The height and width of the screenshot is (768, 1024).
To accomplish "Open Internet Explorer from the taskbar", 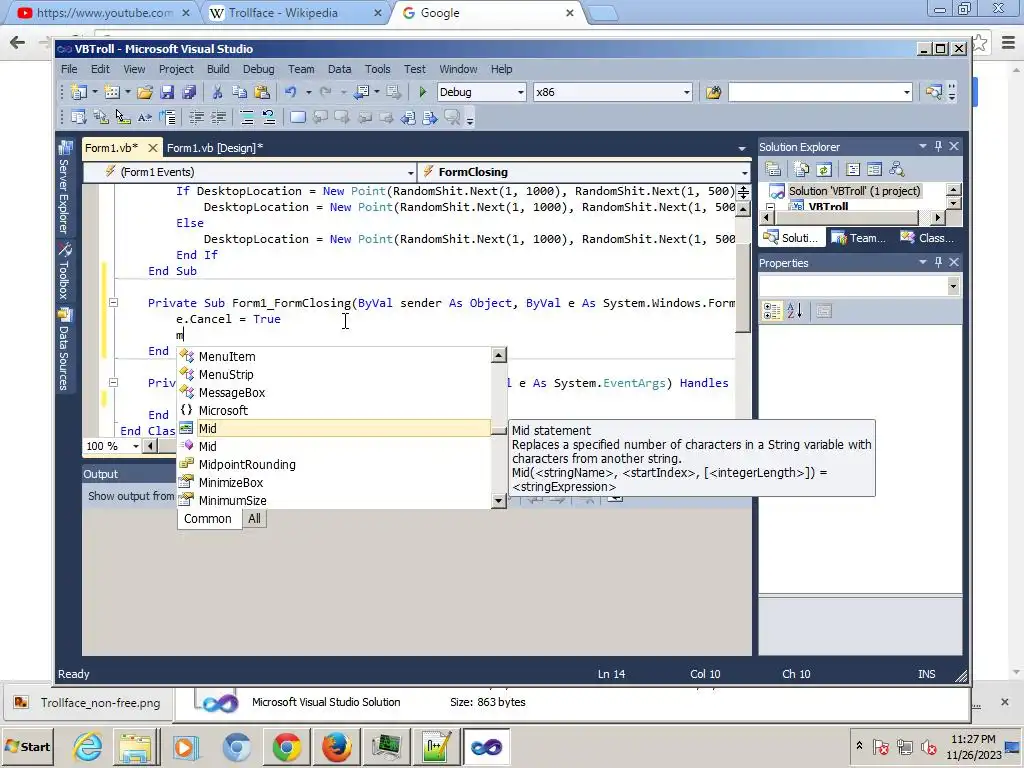I will [87, 746].
